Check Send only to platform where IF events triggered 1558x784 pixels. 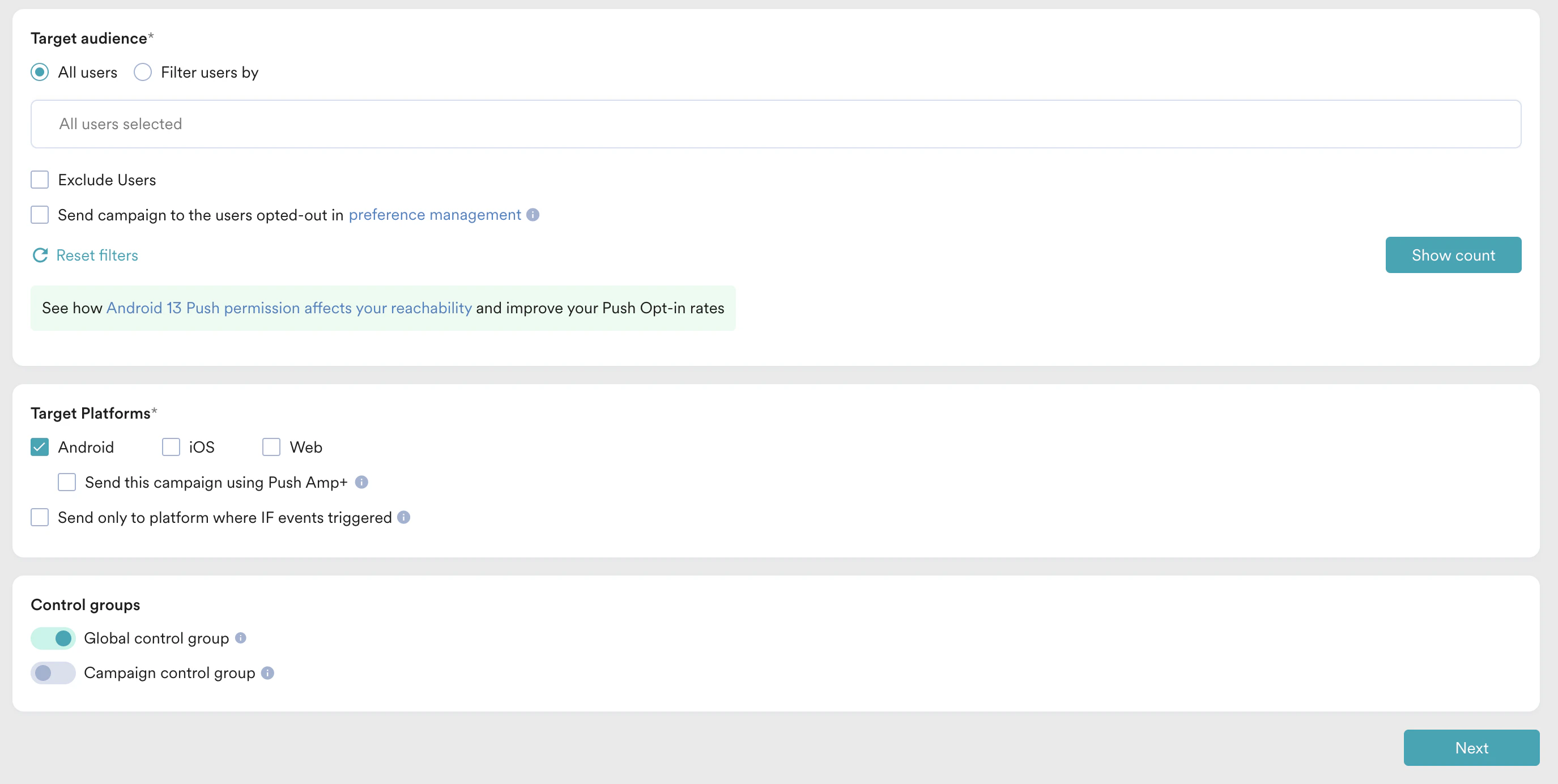point(40,517)
